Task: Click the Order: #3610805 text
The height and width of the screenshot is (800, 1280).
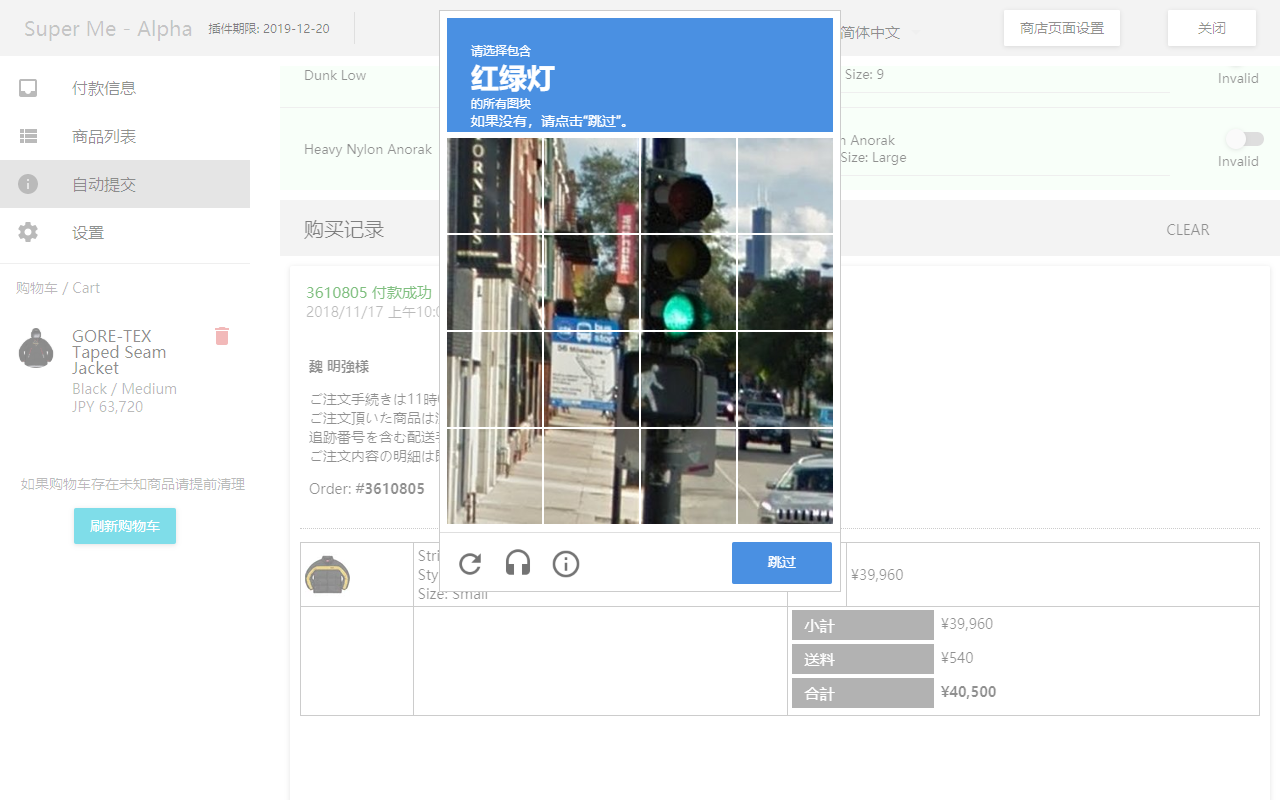Action: coord(367,489)
